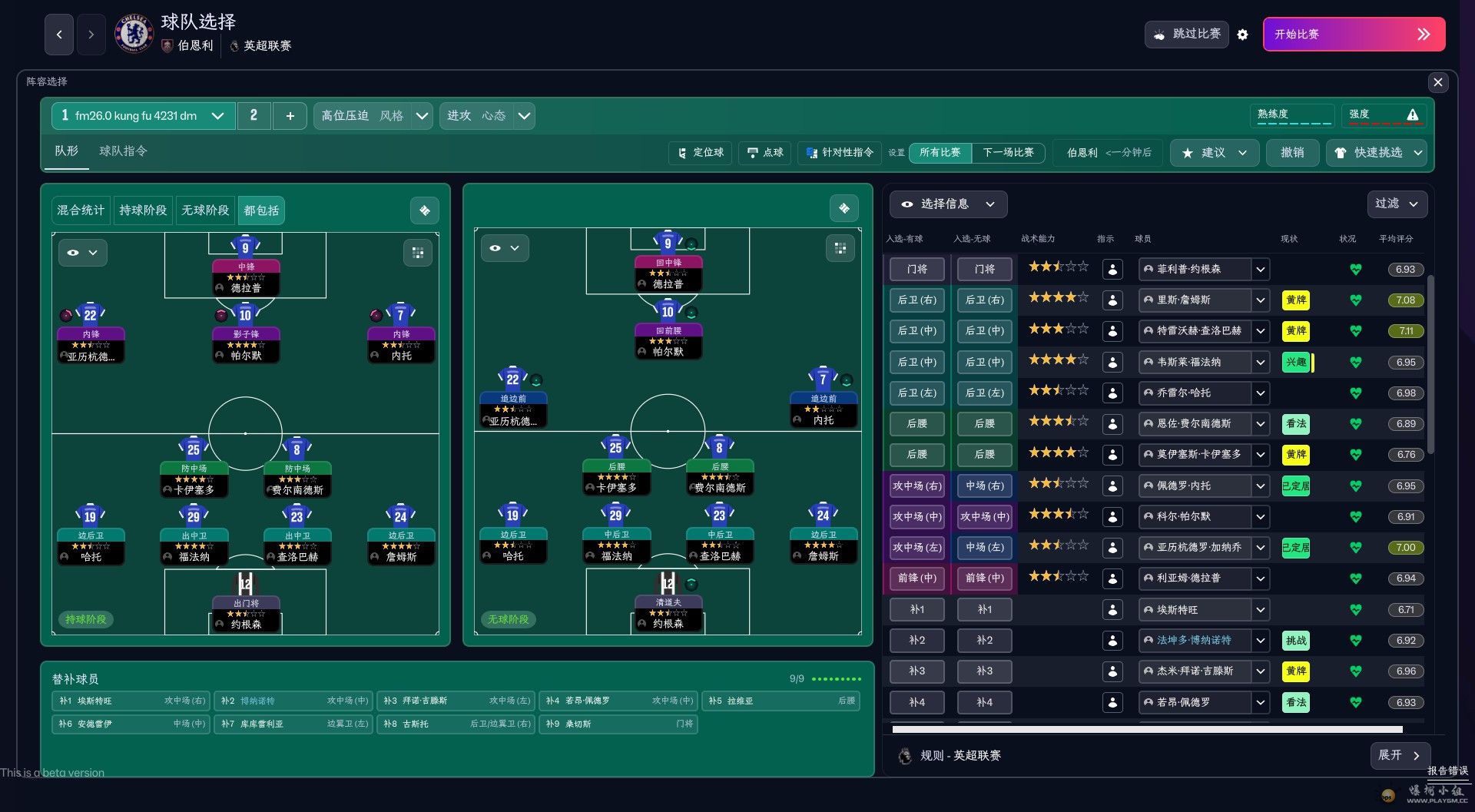
Task: Click the Chelsea club badge
Action: point(134,34)
